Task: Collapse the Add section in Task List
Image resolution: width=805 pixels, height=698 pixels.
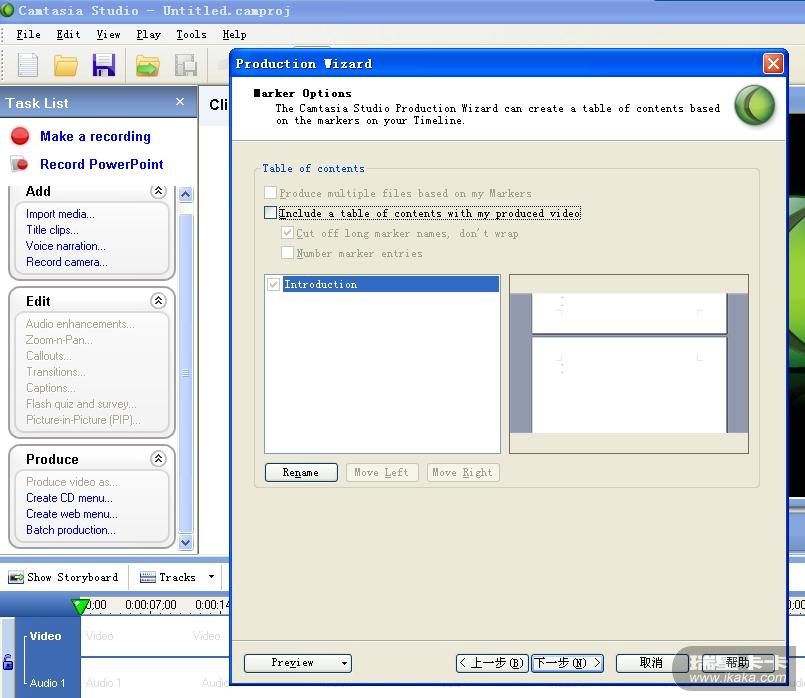Action: (158, 191)
